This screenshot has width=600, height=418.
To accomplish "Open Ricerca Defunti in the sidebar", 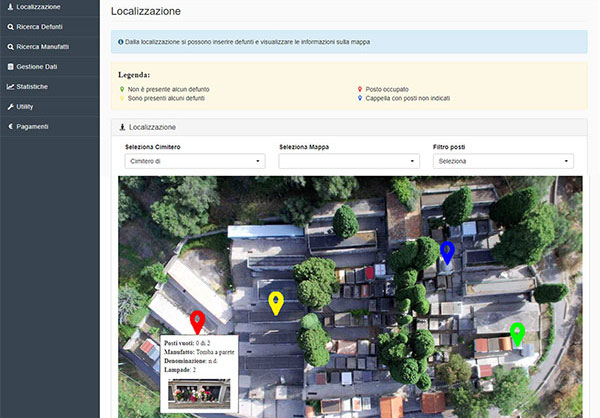I will pyautogui.click(x=50, y=27).
